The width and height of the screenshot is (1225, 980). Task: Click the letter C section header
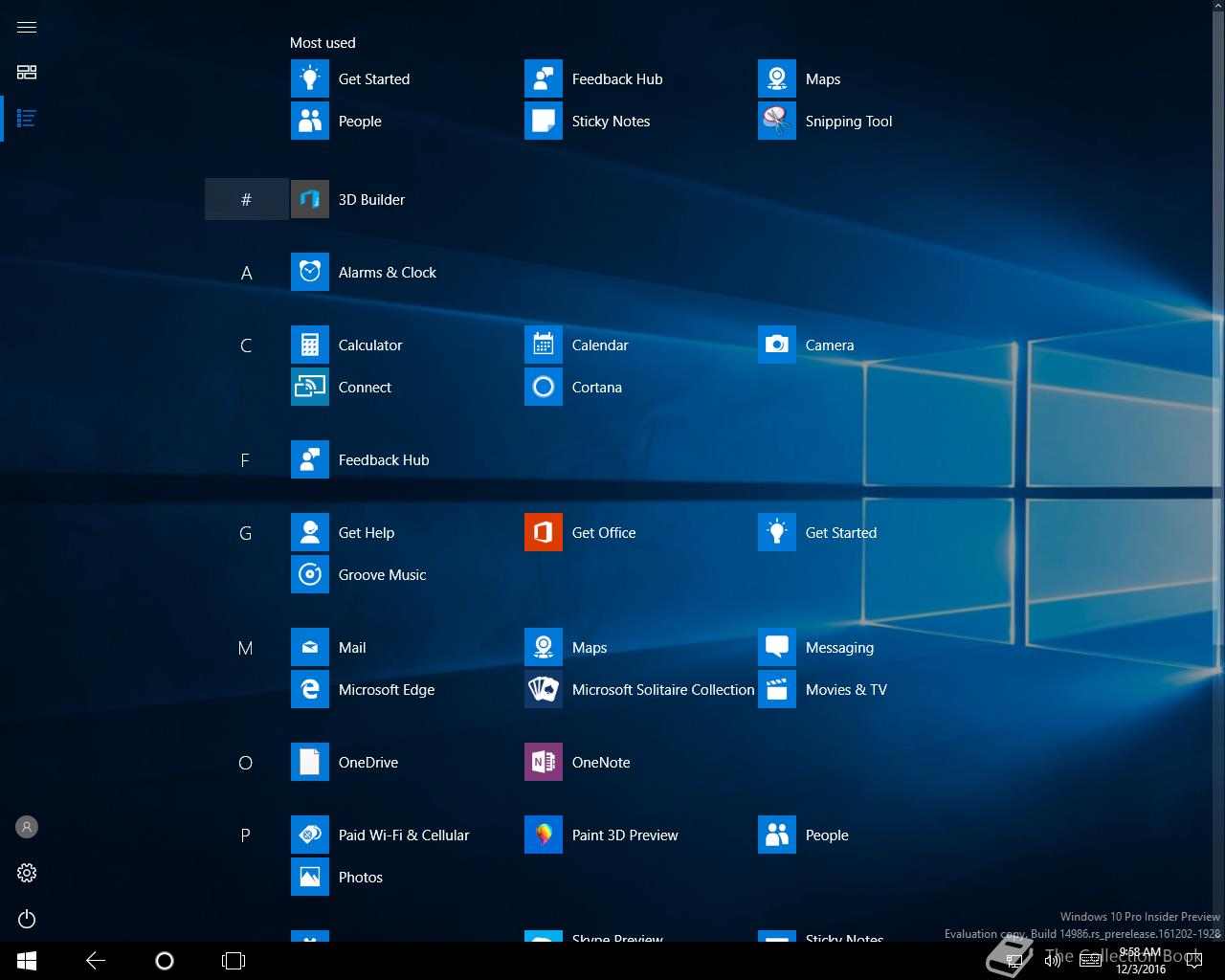[246, 345]
